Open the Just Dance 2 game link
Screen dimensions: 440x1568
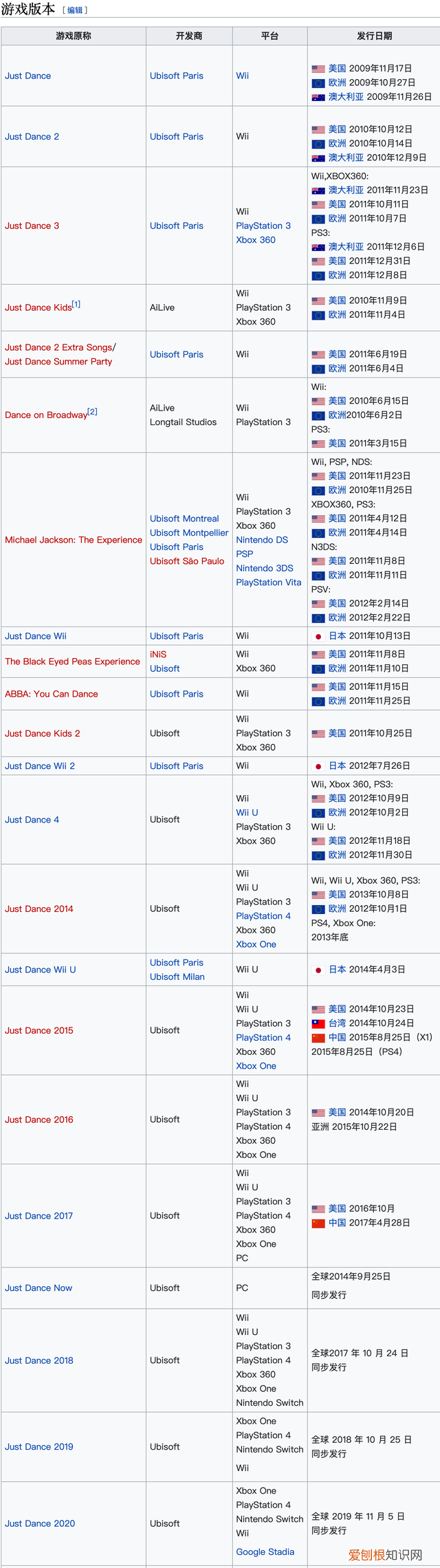coord(32,136)
